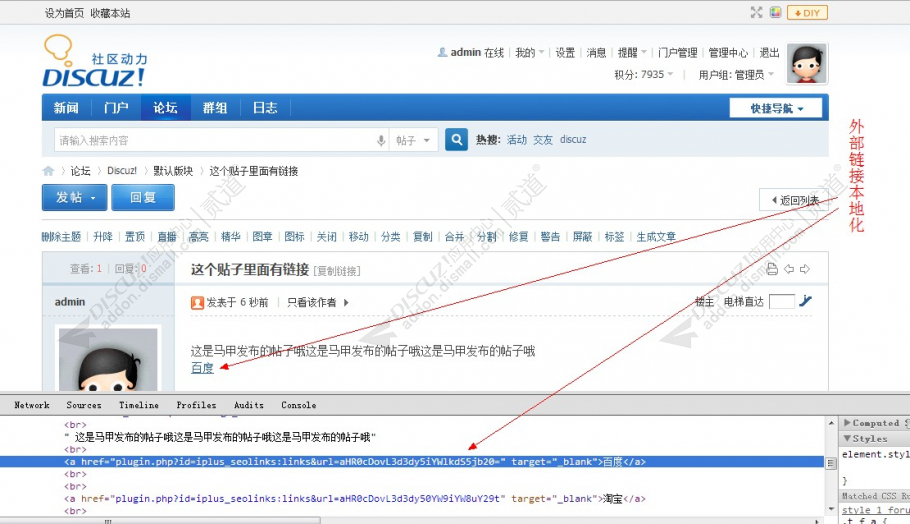Click the 精华 moderation link
This screenshot has width=910, height=524.
tap(230, 237)
